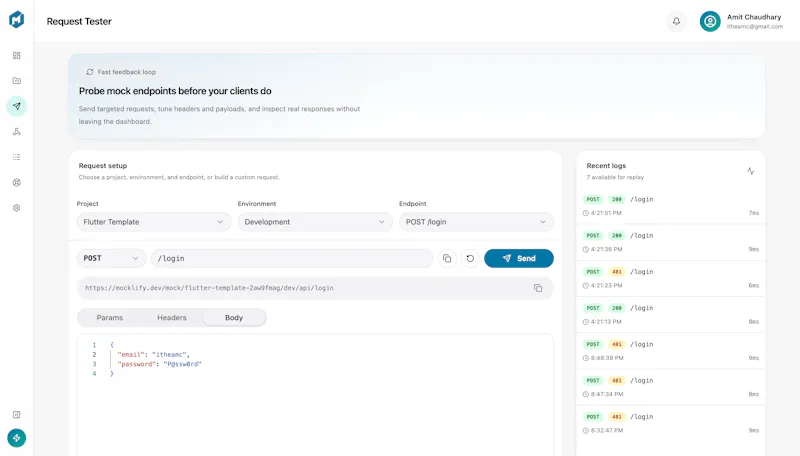This screenshot has height=456, width=800.
Task: Click the Fast feedback loop sync icon
Action: click(x=90, y=72)
